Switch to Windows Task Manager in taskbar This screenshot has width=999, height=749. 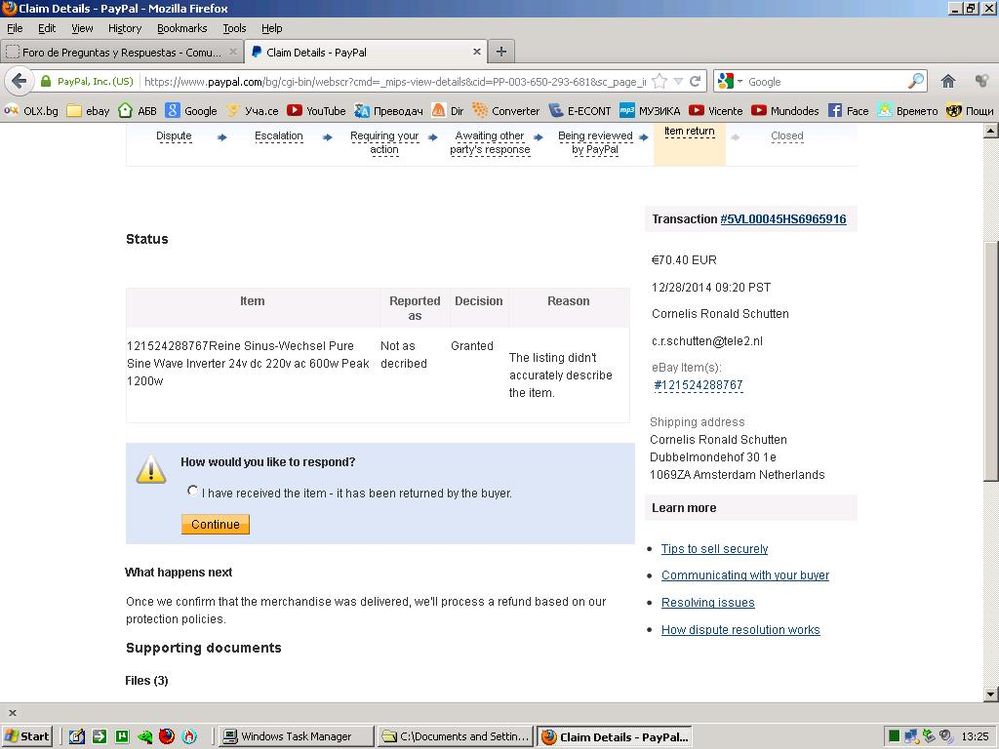296,736
